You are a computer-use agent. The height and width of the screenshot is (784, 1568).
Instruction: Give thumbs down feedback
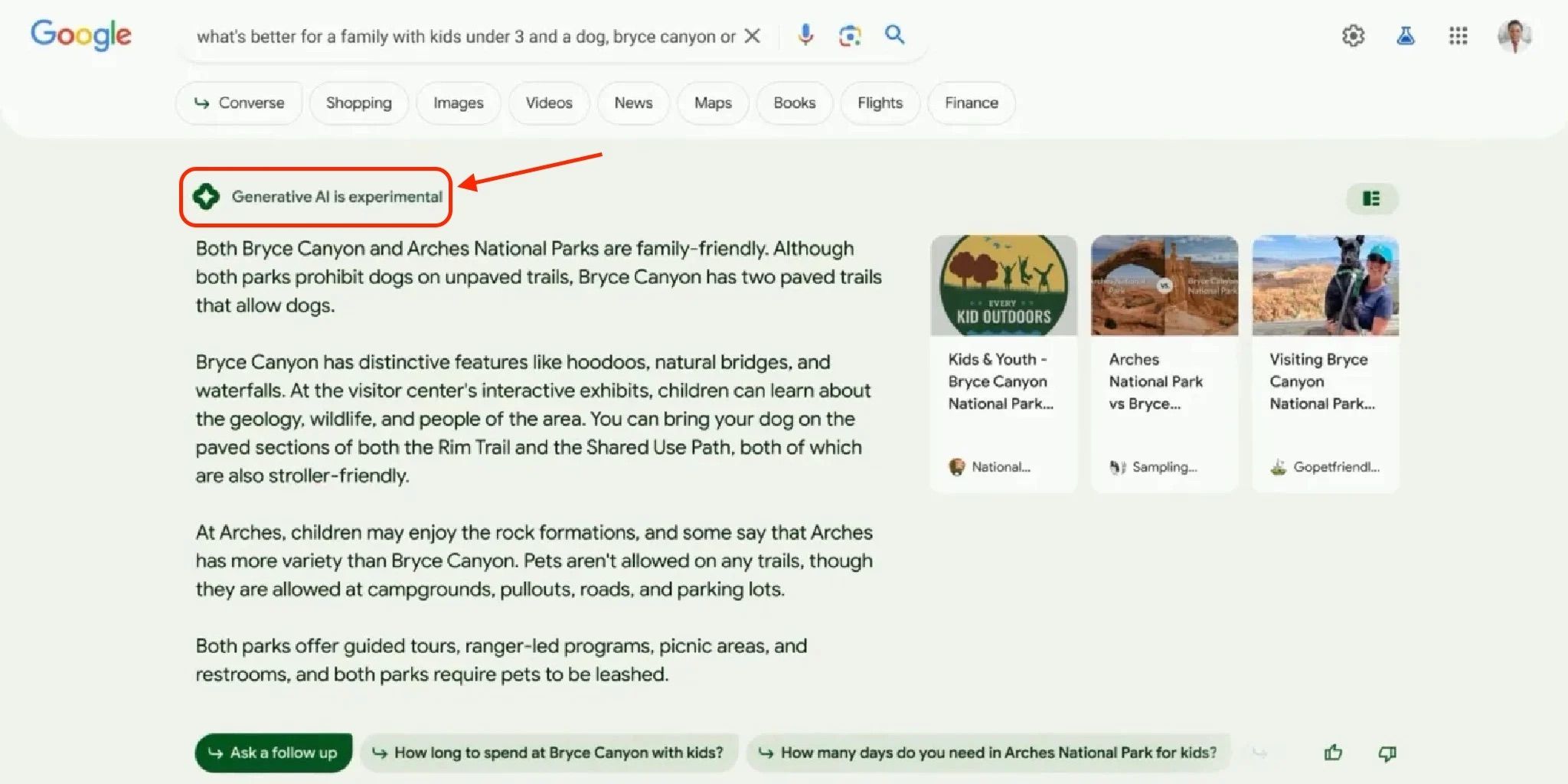pos(1387,753)
